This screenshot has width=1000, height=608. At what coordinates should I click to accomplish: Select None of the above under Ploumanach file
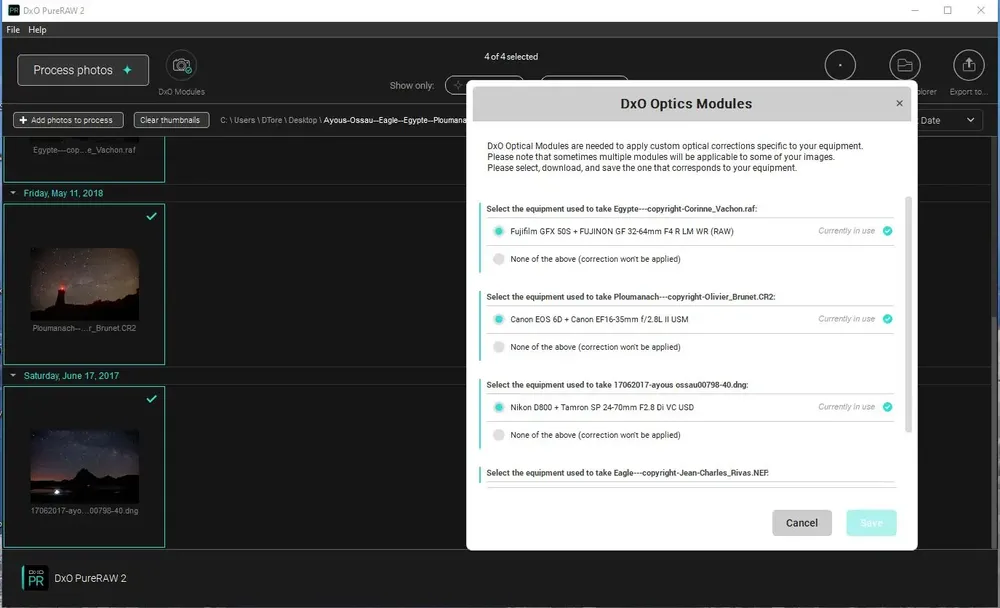coord(499,347)
